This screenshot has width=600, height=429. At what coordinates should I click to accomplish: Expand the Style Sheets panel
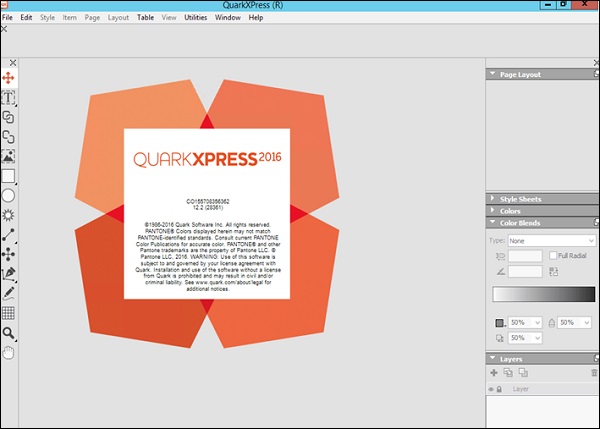tap(493, 198)
